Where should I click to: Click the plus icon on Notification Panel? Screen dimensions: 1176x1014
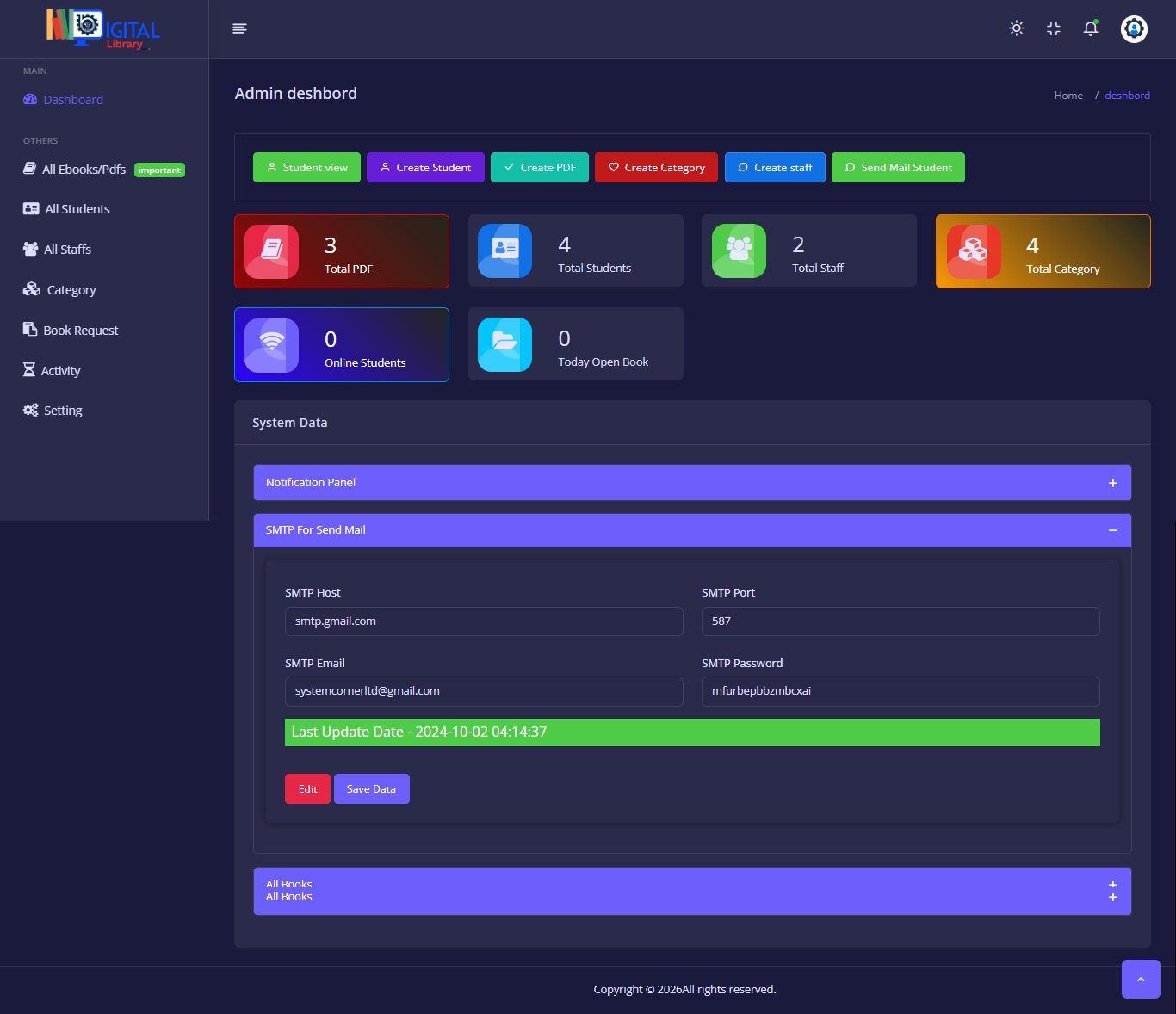pyautogui.click(x=1113, y=483)
